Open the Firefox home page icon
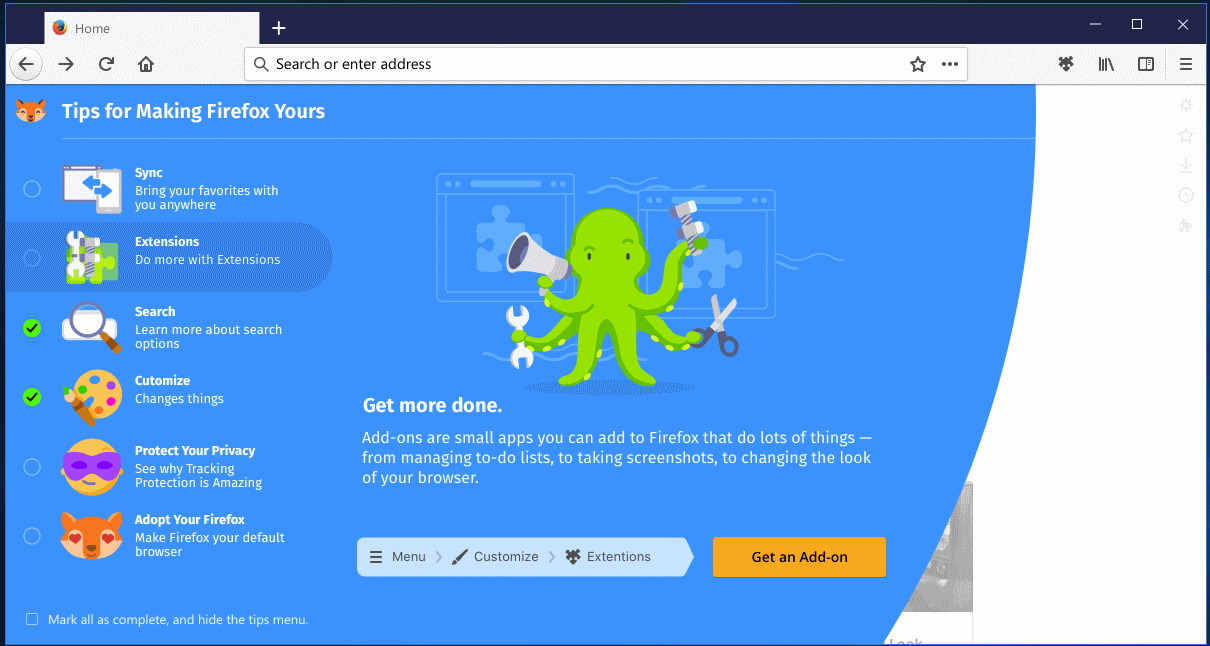The width and height of the screenshot is (1210, 646). click(146, 65)
